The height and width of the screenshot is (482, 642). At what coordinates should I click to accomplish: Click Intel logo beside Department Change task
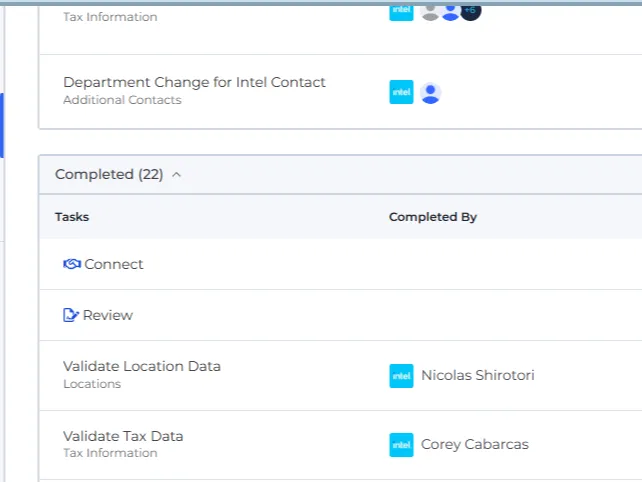click(x=401, y=92)
